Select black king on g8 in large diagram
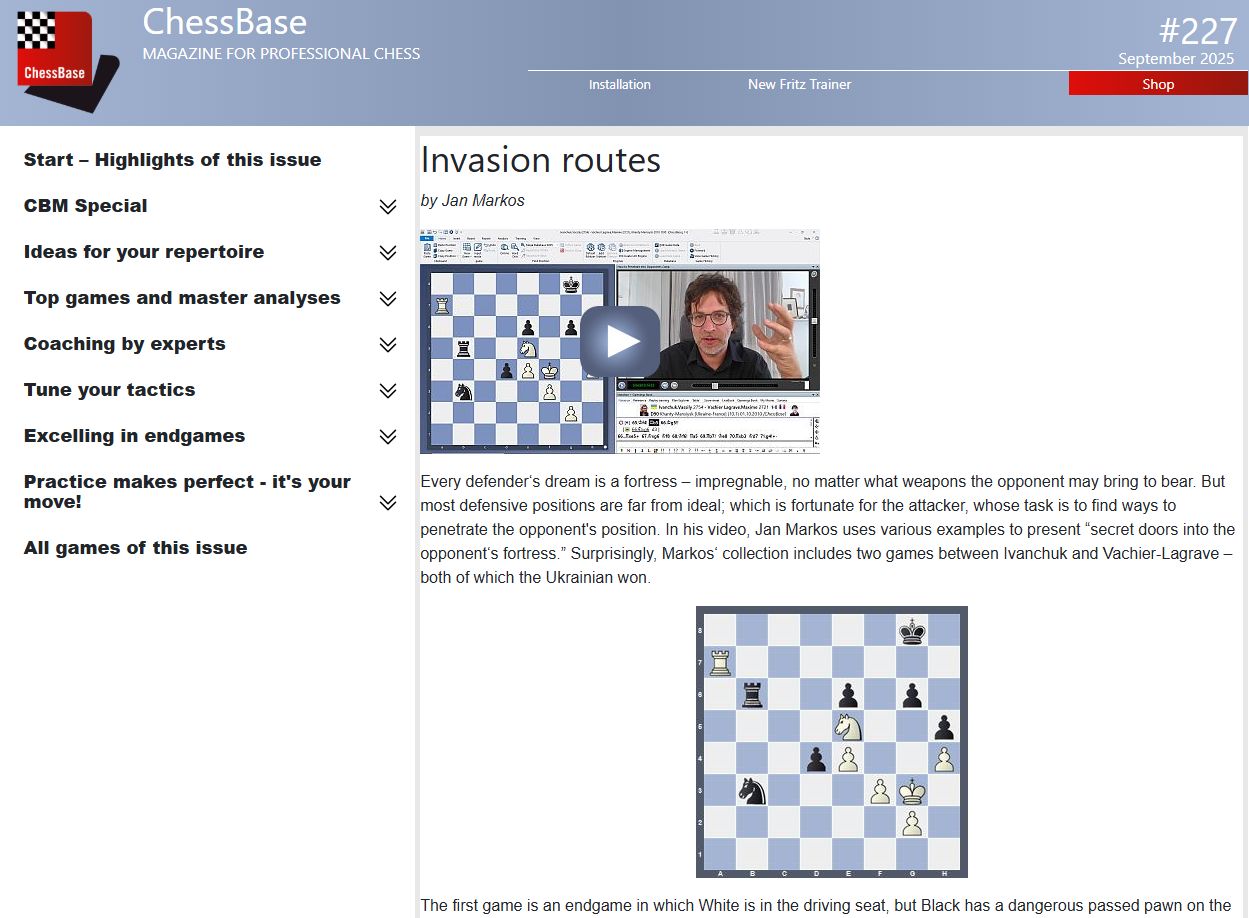1249x918 pixels. pyautogui.click(x=911, y=631)
